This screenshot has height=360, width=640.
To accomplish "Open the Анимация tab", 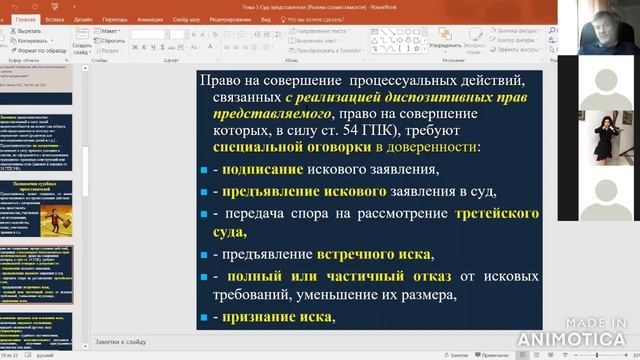I will [150, 19].
